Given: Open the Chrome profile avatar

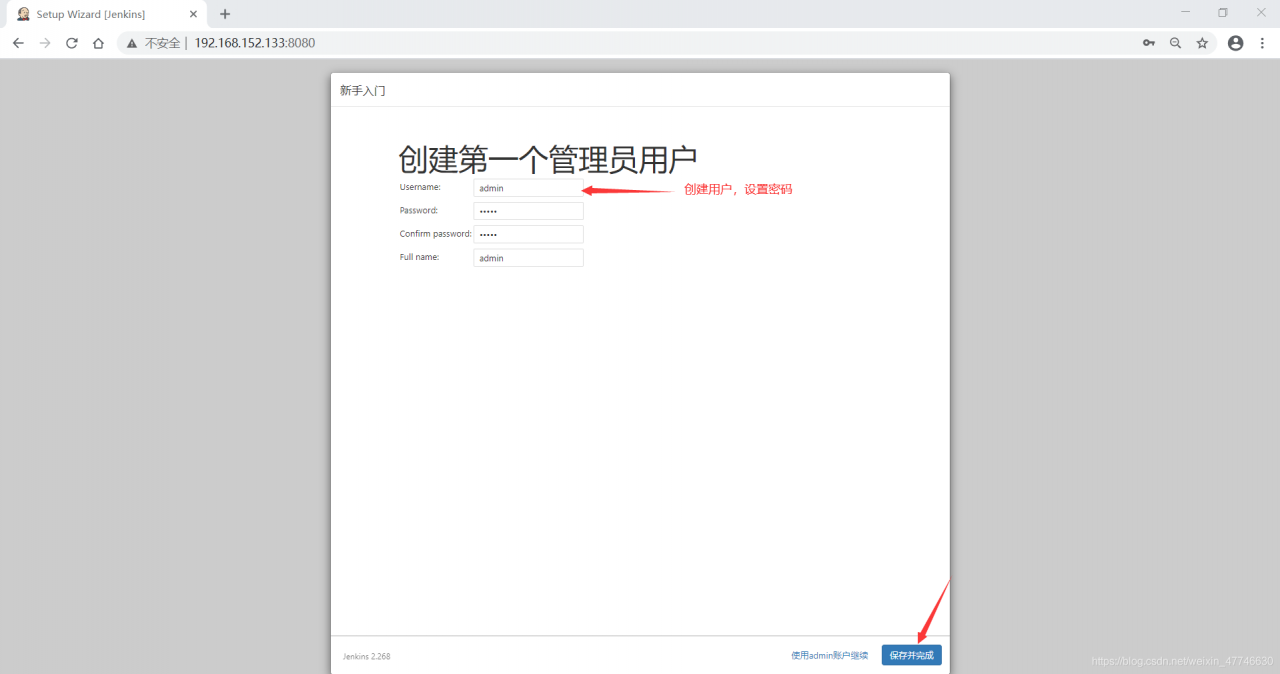Looking at the screenshot, I should click(1235, 43).
